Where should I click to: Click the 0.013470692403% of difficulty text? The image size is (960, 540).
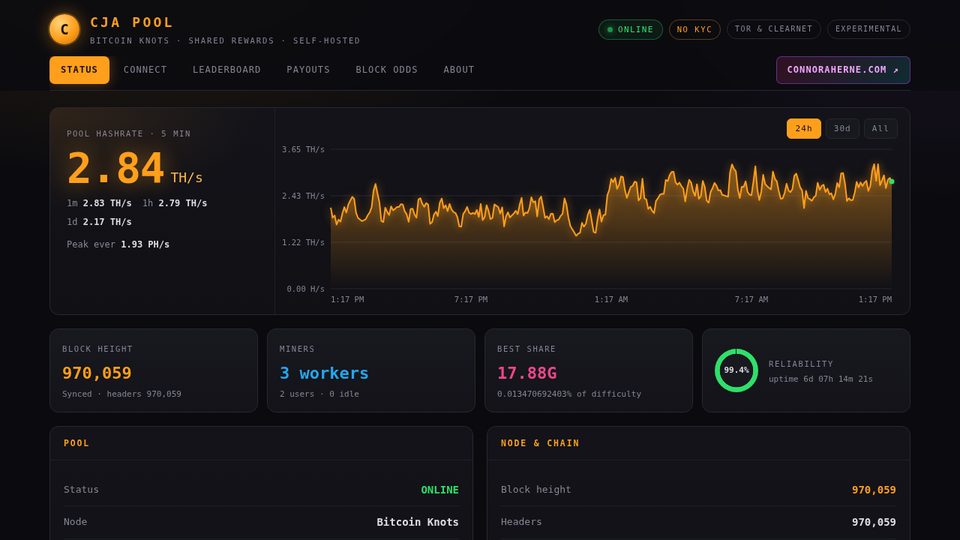click(569, 394)
